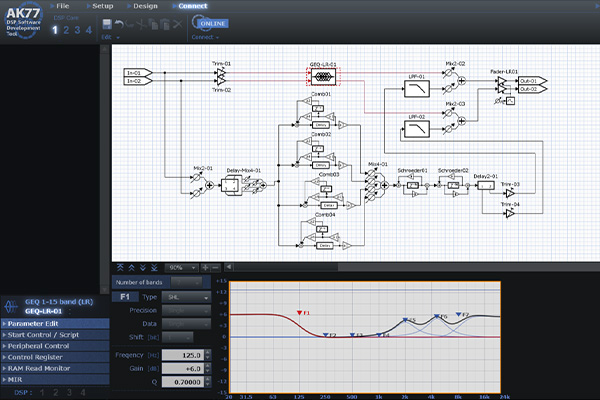Open the File menu
The image size is (600, 400).
point(62,6)
